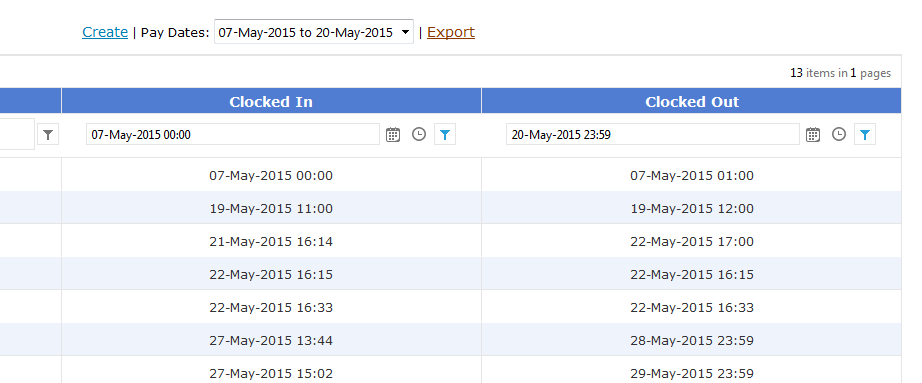Select Clocked Out cell 22-May-2015 16:33
Image resolution: width=922 pixels, height=383 pixels.
(692, 307)
